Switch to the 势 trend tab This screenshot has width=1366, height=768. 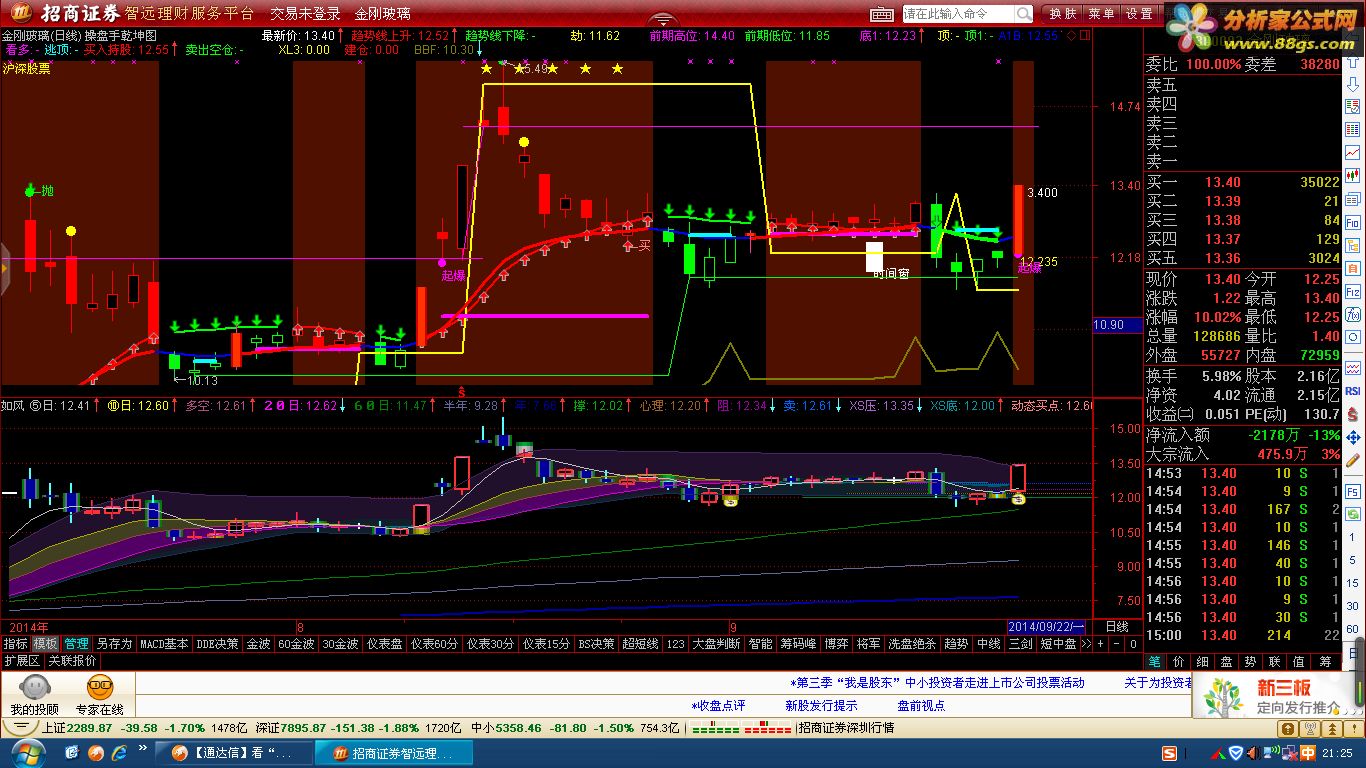[x=1250, y=661]
